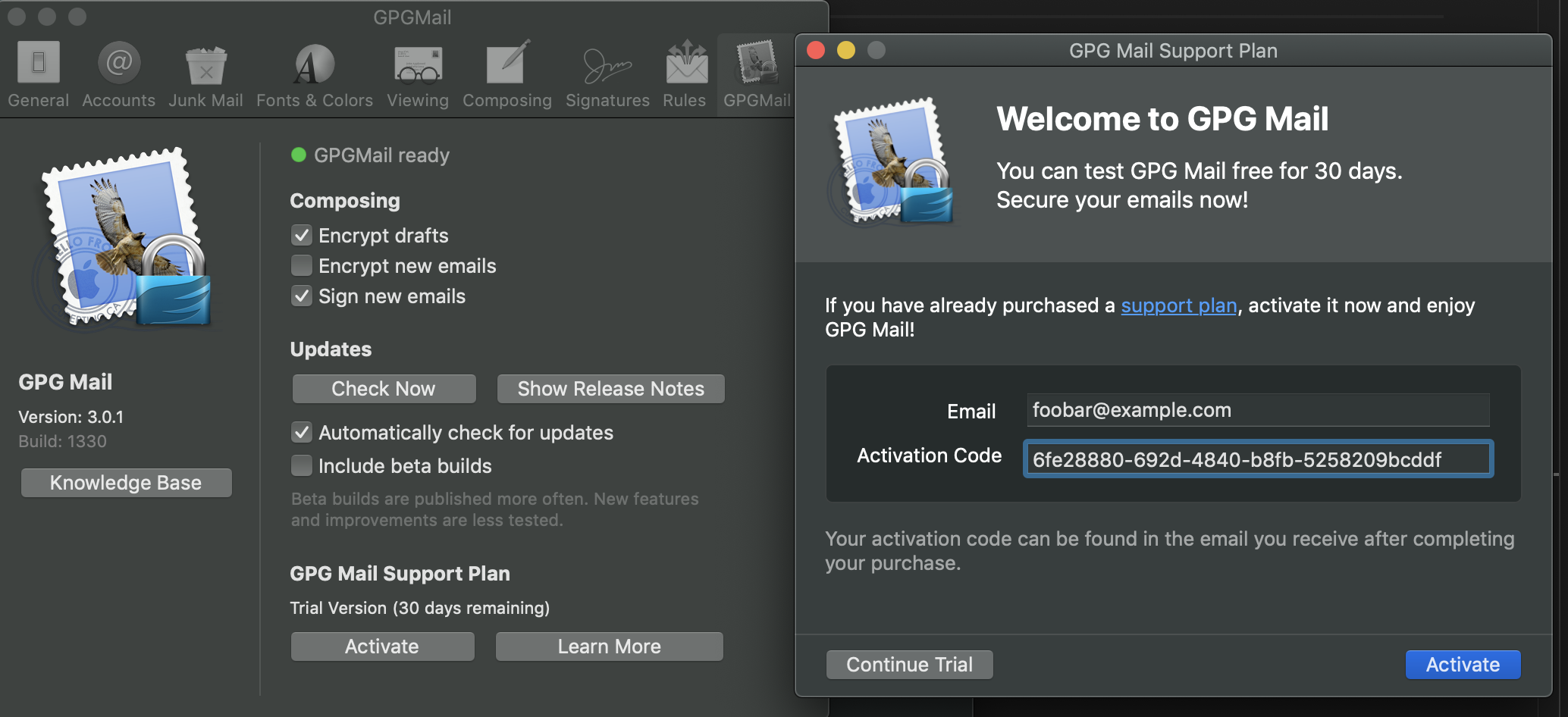Viewport: 1568px width, 717px height.
Task: Click Activate in the GPGMail preferences window
Action: [382, 647]
